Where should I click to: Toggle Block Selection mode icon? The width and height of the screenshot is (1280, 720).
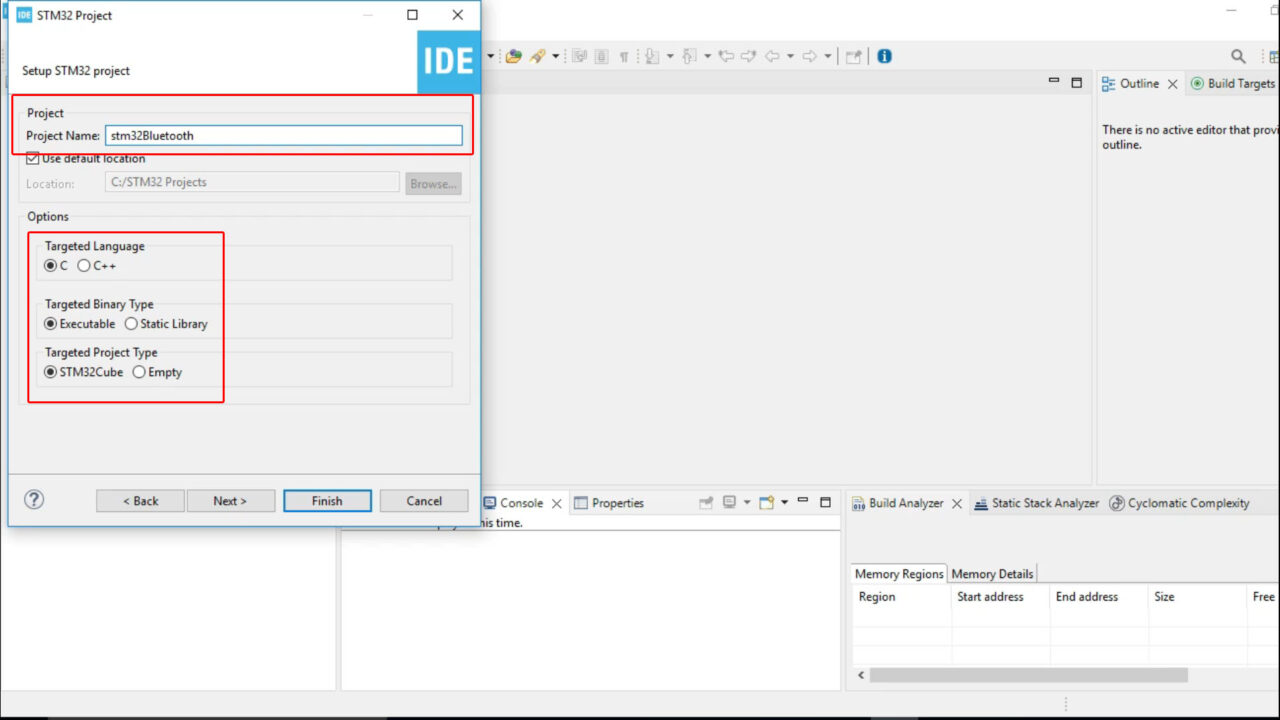click(601, 57)
